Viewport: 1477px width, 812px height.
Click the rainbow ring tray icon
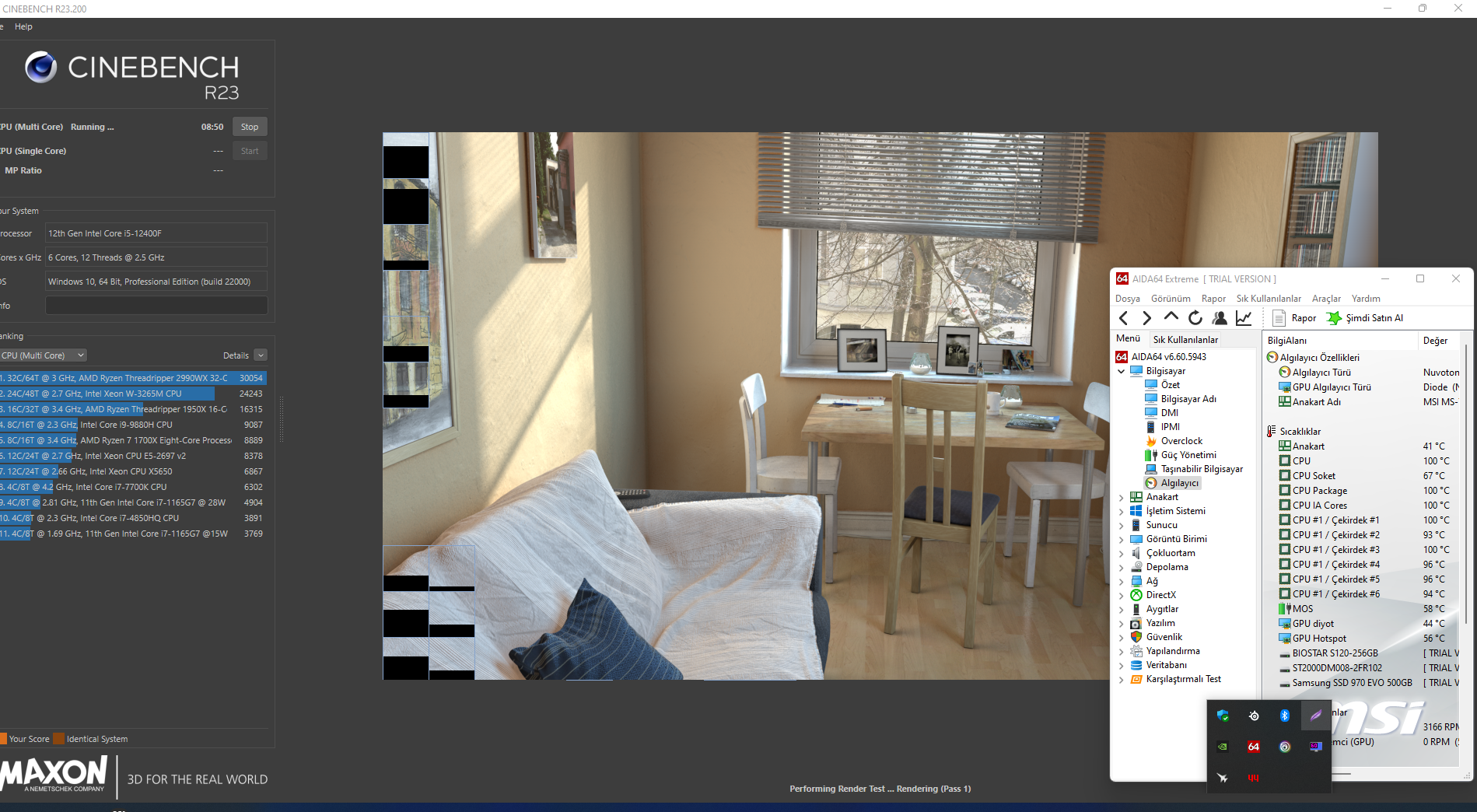click(x=1285, y=747)
